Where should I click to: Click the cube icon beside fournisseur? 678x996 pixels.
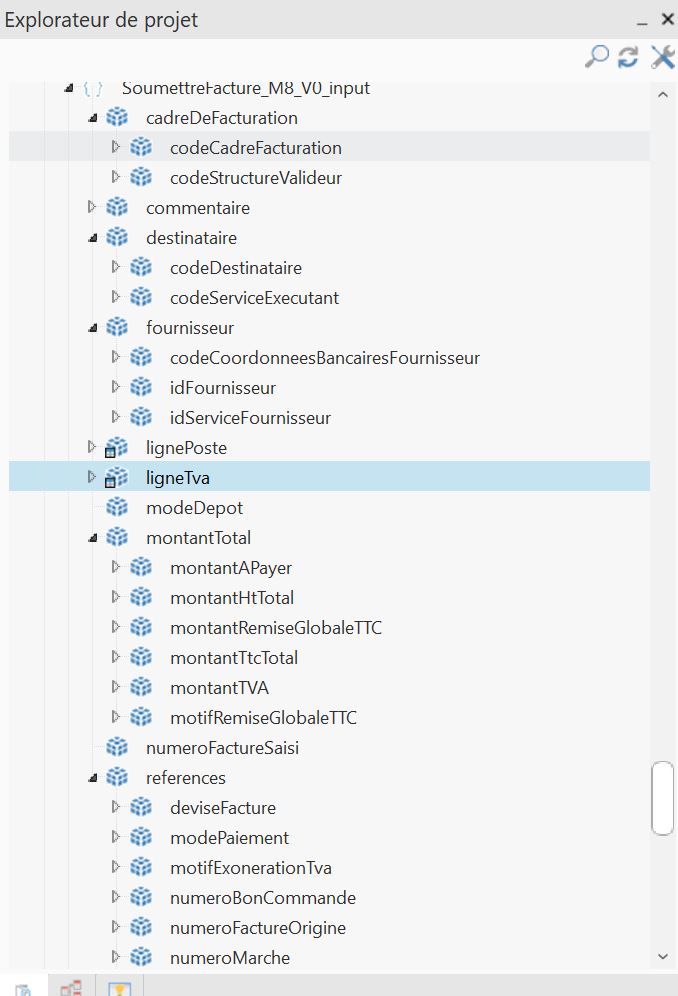pos(117,328)
